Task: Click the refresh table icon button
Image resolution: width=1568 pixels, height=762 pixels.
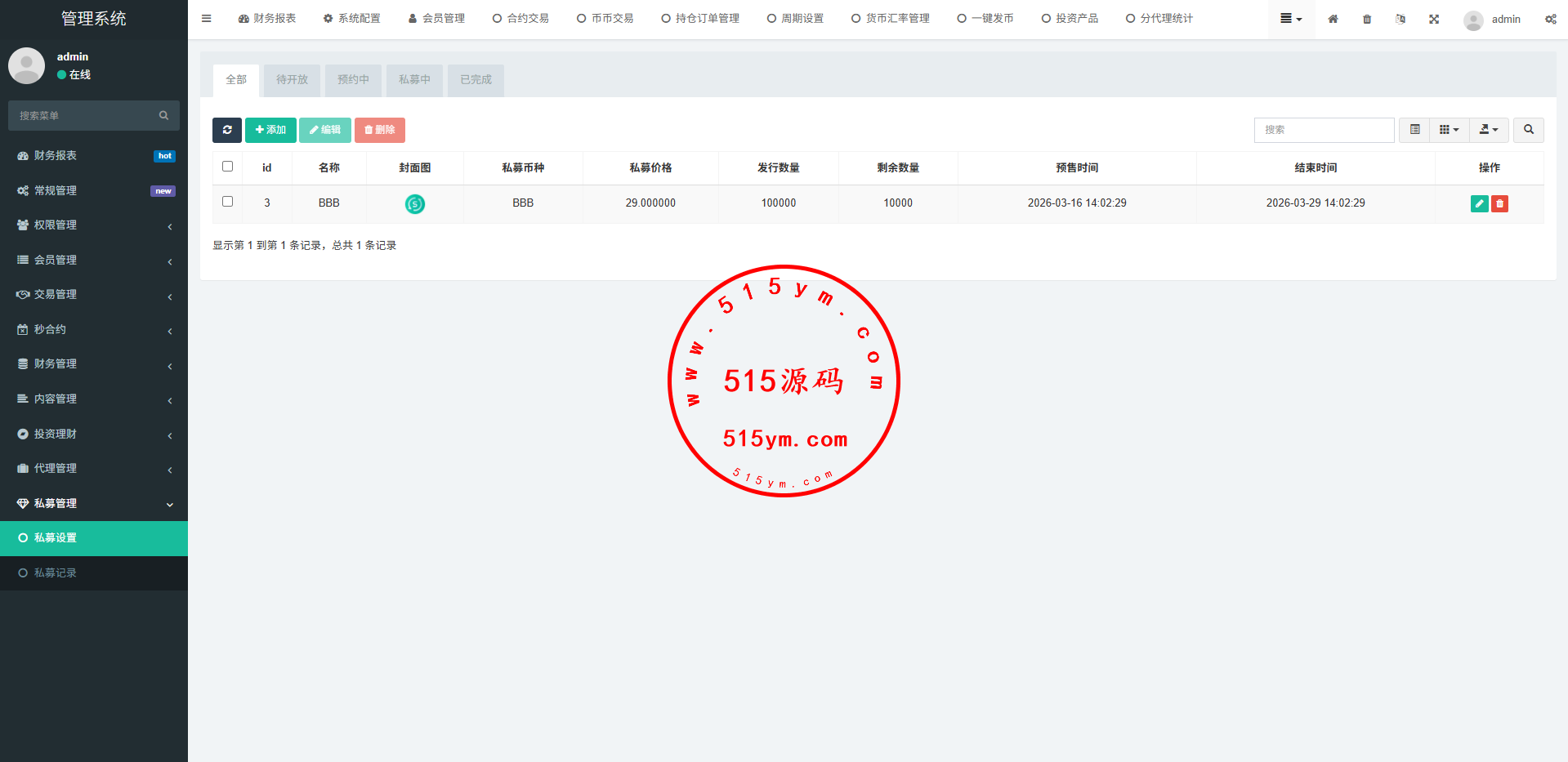Action: (227, 130)
